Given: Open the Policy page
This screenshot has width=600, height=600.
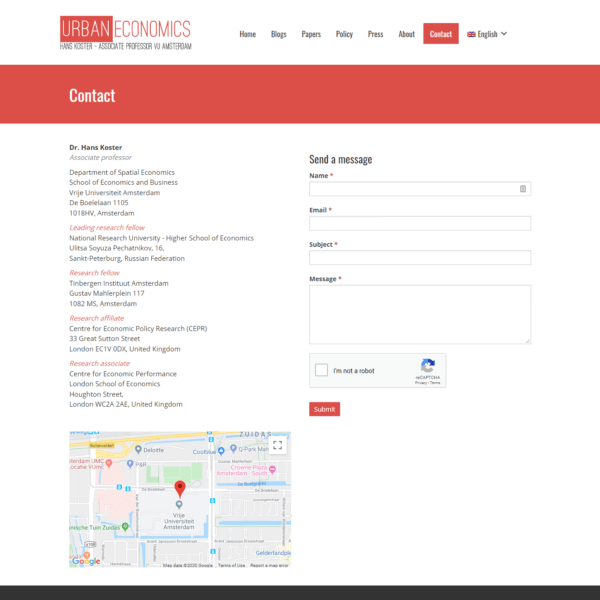Looking at the screenshot, I should 344,34.
